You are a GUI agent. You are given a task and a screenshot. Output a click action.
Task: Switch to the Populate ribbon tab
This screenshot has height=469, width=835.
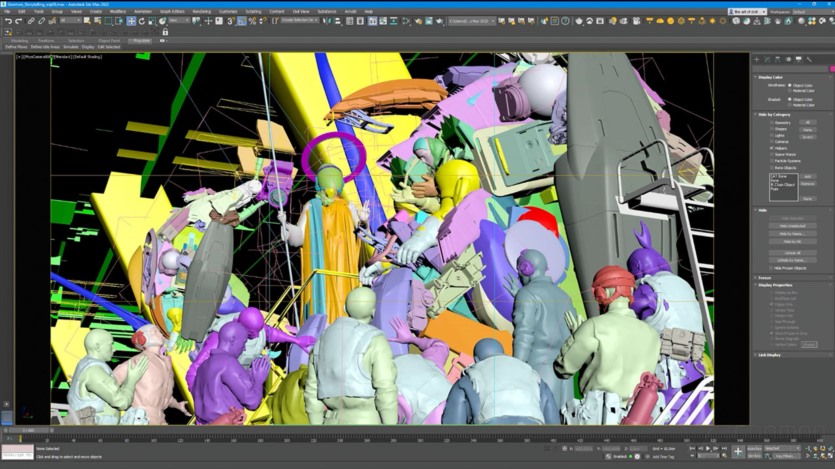pos(142,40)
